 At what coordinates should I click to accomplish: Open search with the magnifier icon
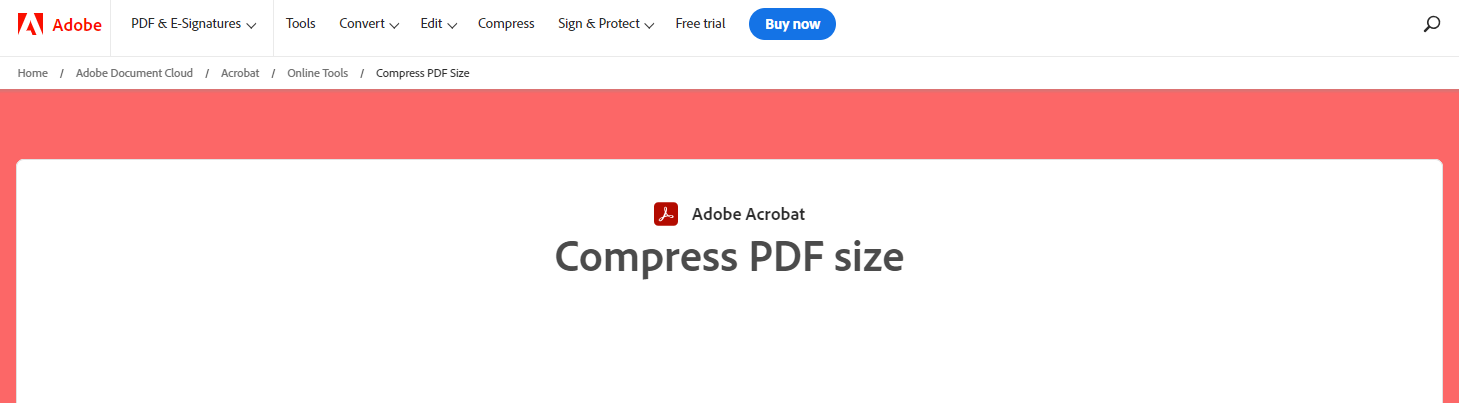[1431, 24]
